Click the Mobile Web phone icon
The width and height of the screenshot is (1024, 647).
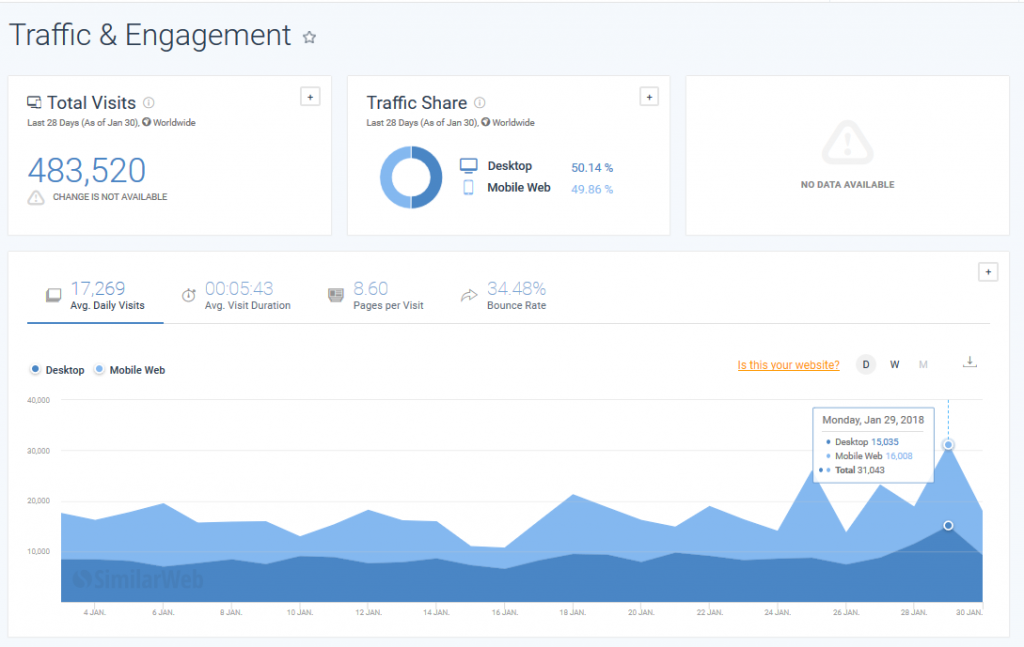pos(468,188)
